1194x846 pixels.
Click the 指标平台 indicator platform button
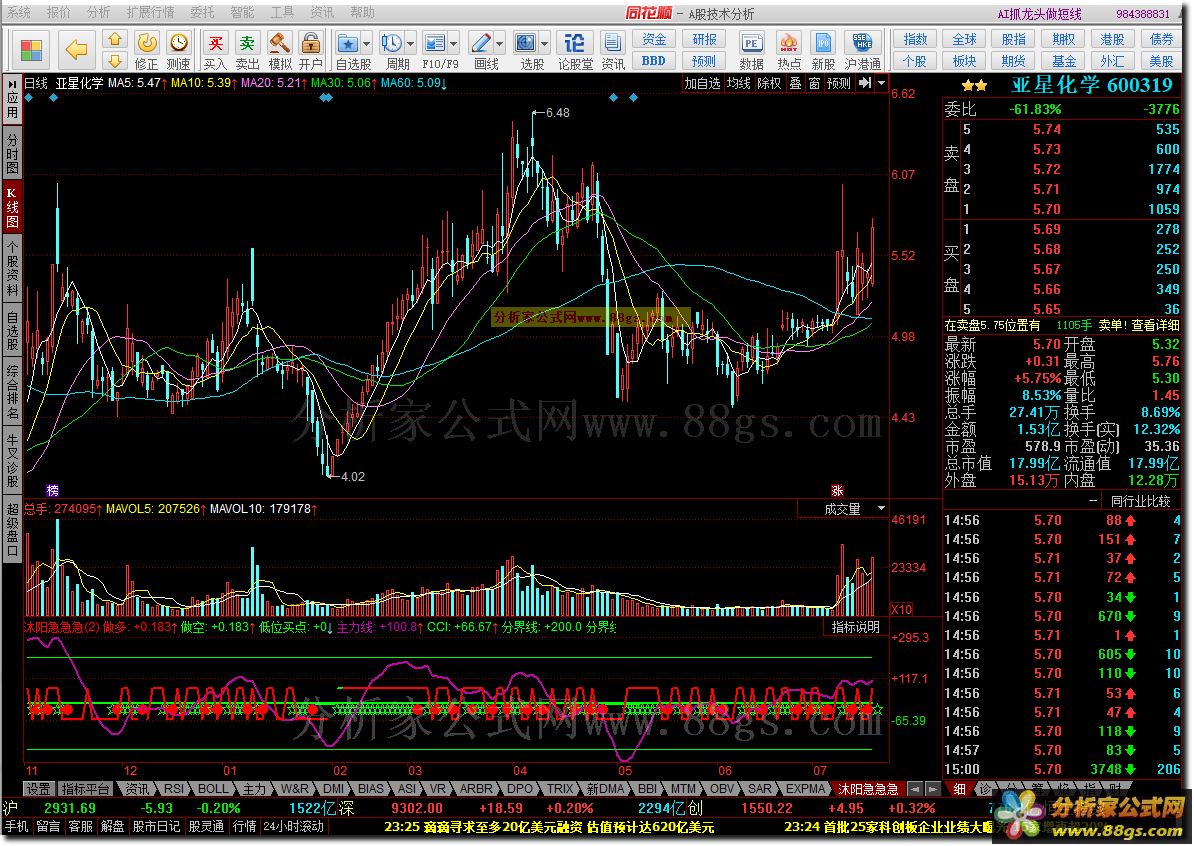point(85,789)
